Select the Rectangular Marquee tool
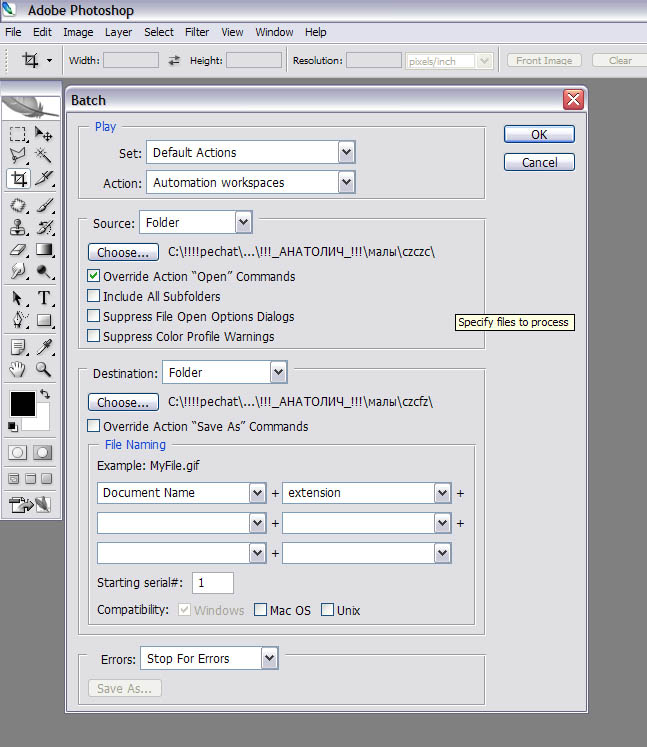This screenshot has width=647, height=747. [18, 134]
